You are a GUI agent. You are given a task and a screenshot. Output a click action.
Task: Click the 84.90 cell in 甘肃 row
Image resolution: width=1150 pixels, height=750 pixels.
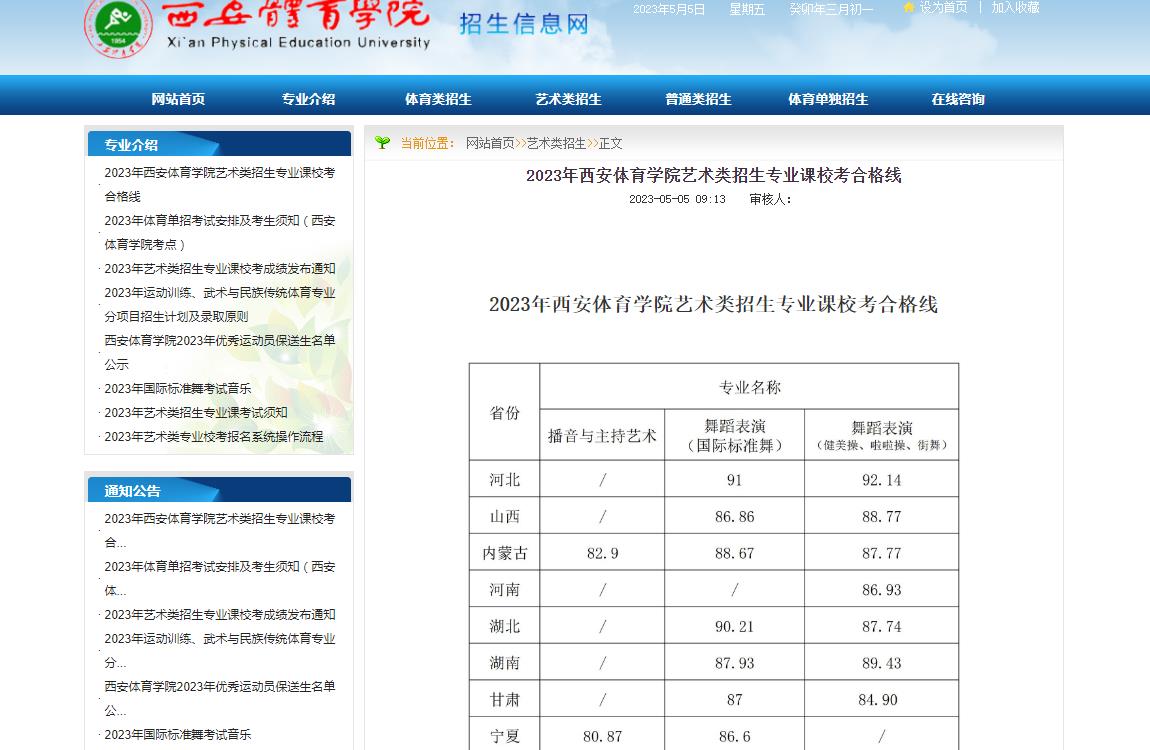[x=882, y=699]
